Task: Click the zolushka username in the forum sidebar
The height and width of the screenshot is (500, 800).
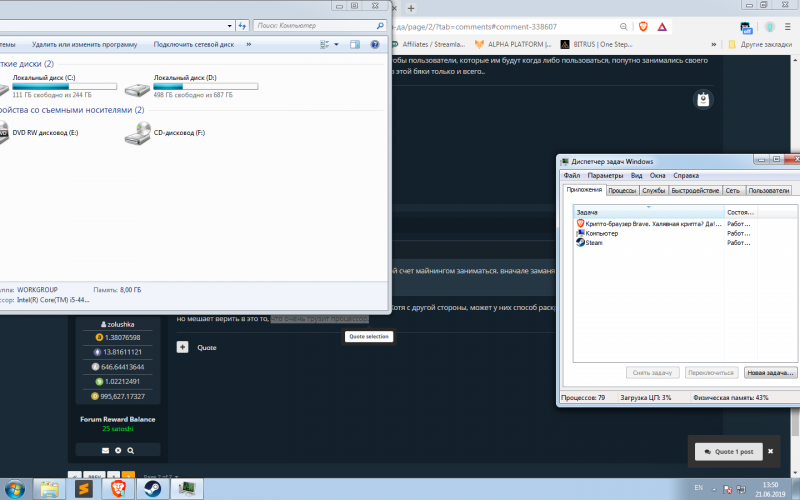Action: point(118,324)
